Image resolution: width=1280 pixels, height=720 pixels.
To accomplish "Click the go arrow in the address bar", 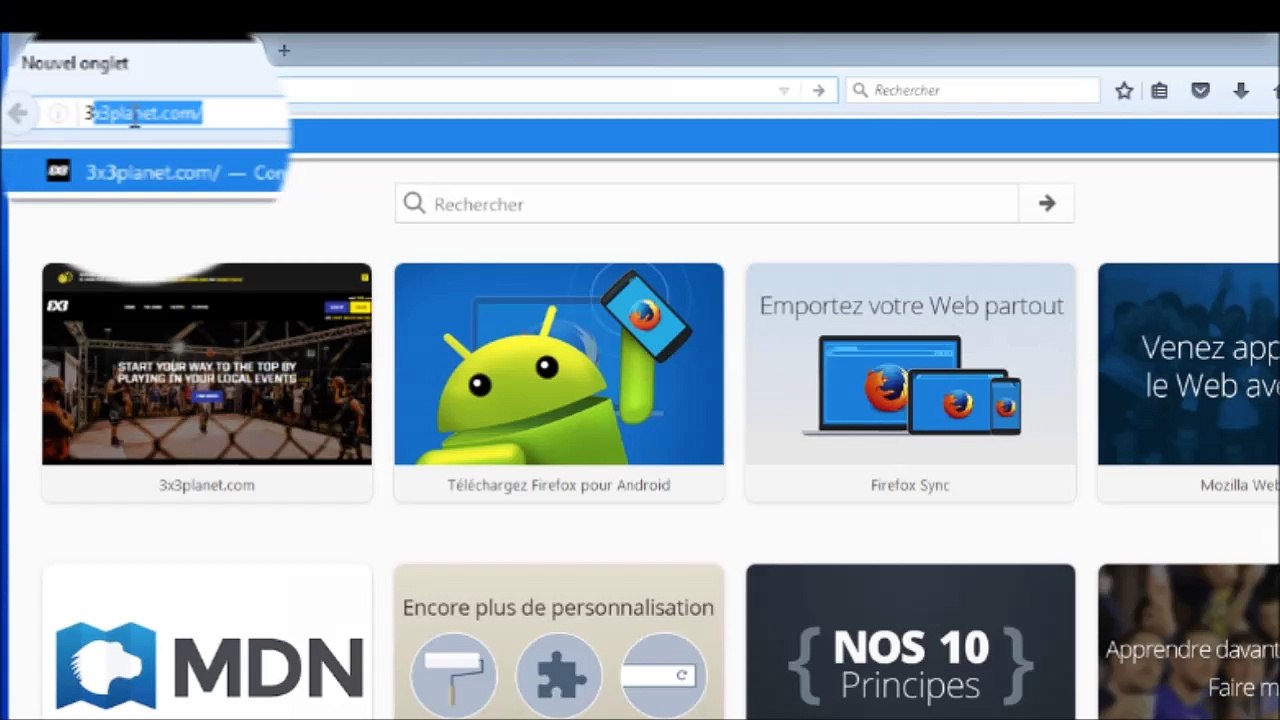I will point(818,91).
